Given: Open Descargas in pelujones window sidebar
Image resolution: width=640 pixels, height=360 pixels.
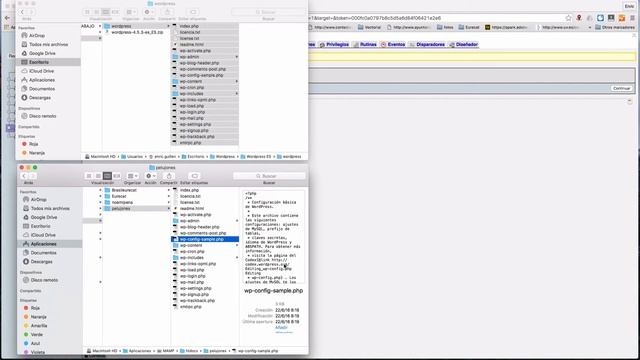Looking at the screenshot, I should click(x=41, y=262).
